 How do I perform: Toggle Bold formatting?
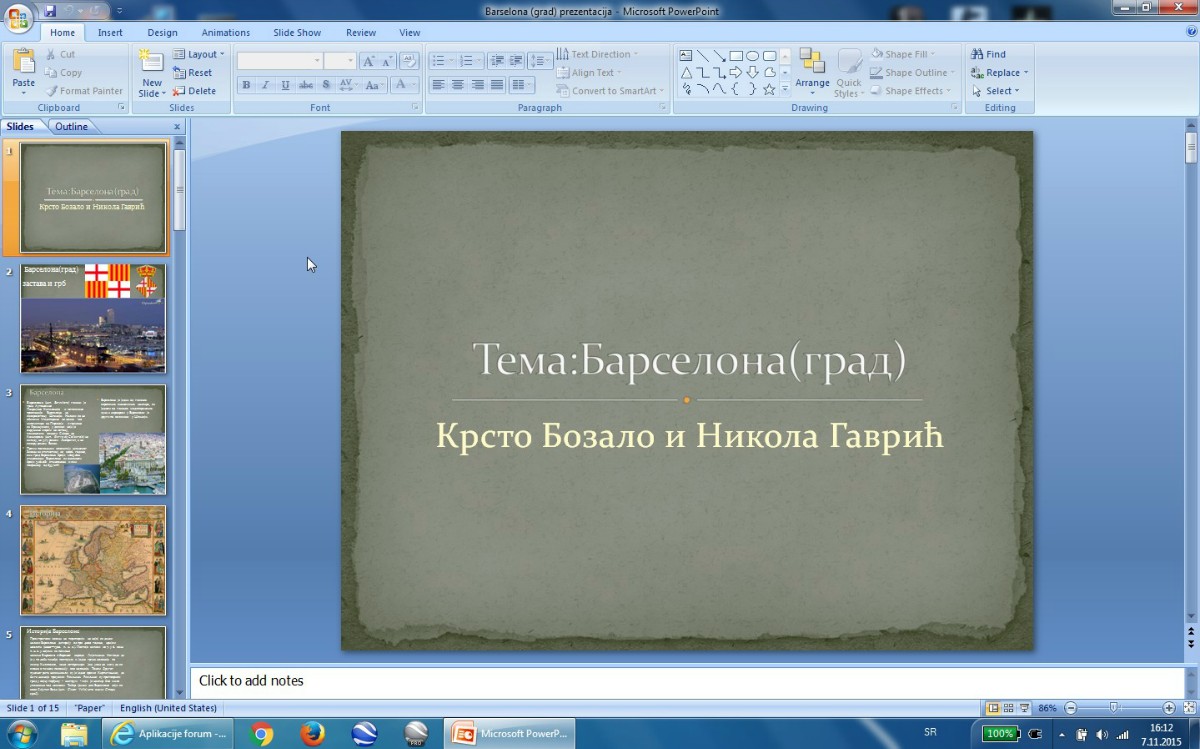pyautogui.click(x=246, y=85)
